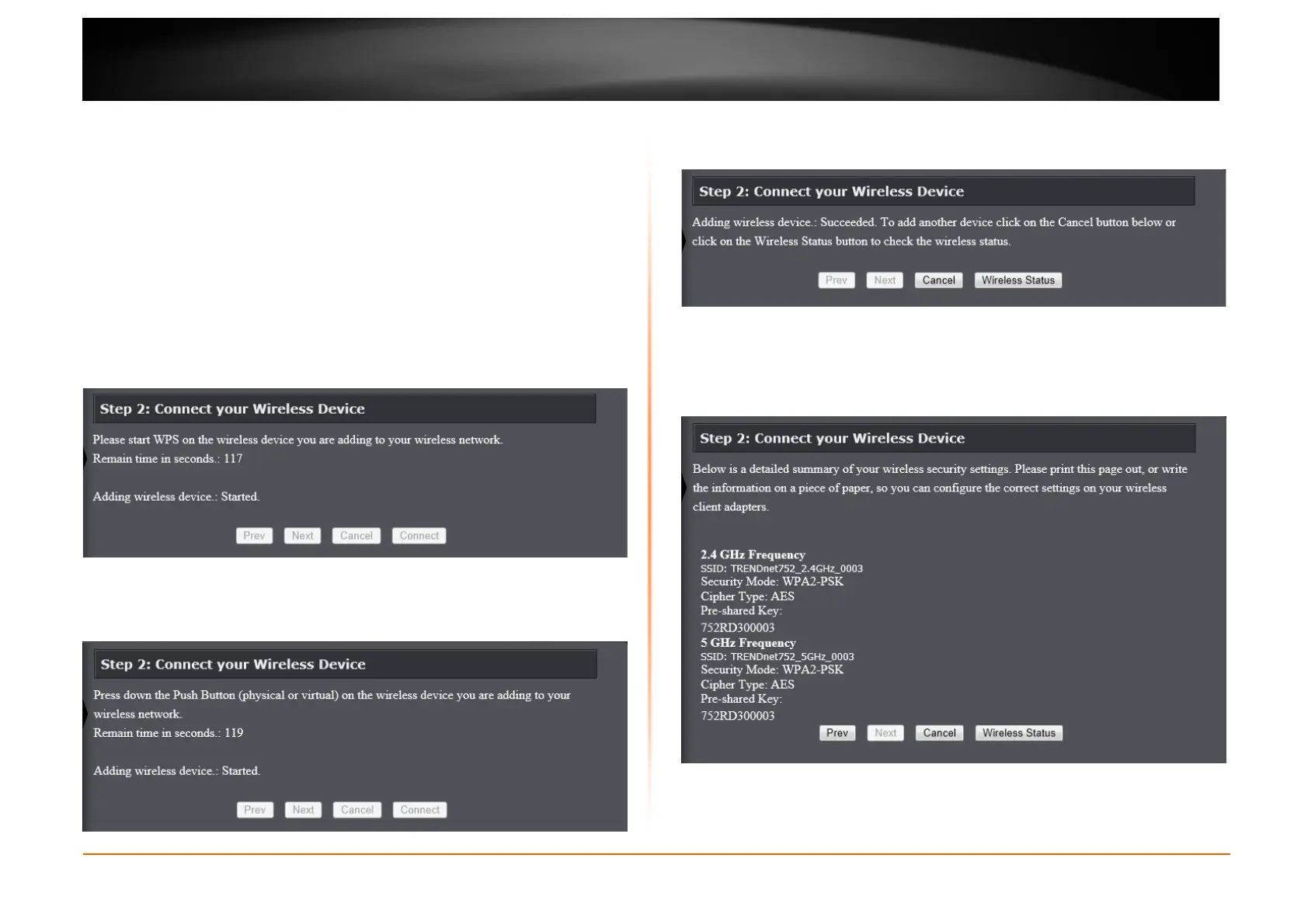Viewport: 1308px width, 924px height.
Task: Click Prev in the Succeeded panel
Action: (837, 280)
